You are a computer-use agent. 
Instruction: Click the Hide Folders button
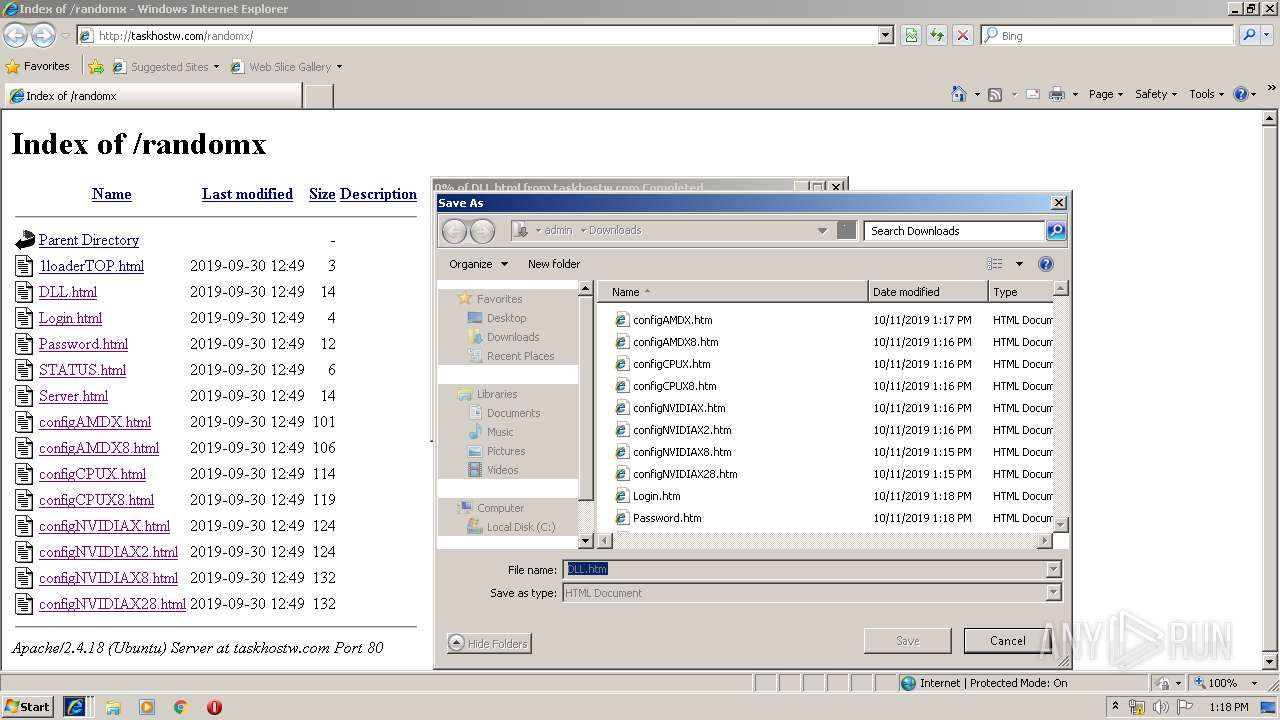[489, 644]
